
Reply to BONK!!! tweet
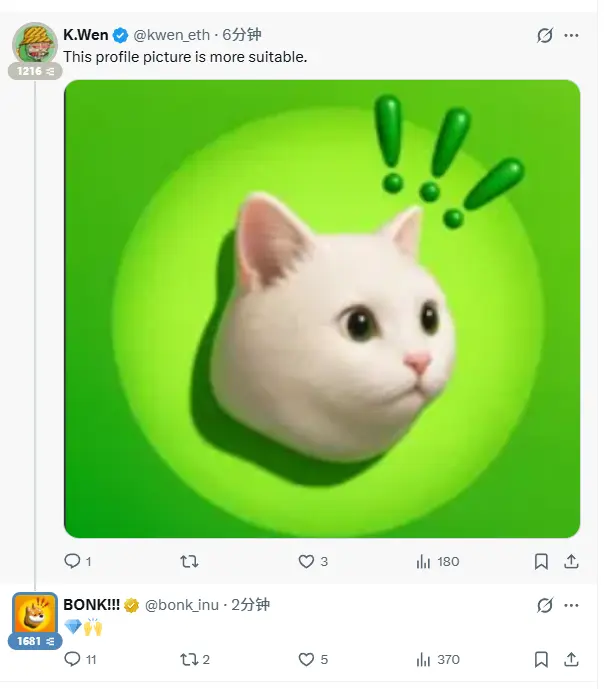pyautogui.click(x=80, y=659)
